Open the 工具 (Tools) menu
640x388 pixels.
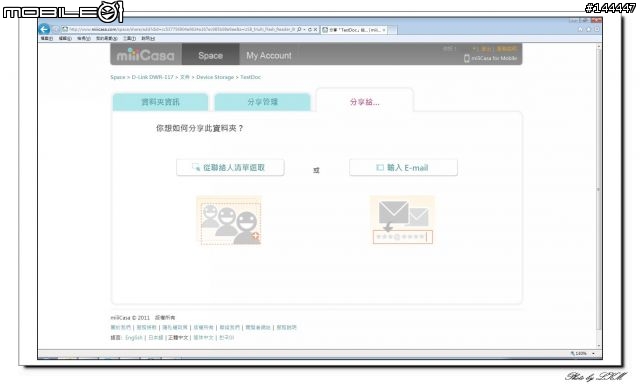click(x=129, y=38)
